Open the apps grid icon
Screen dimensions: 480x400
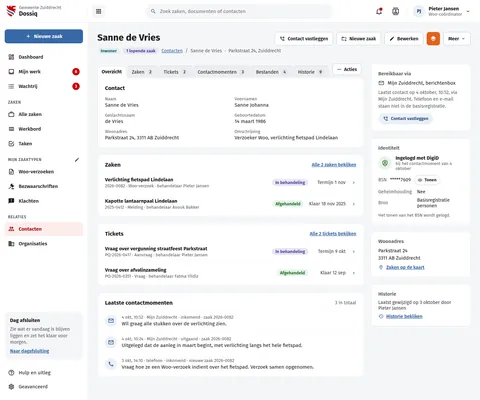point(98,11)
